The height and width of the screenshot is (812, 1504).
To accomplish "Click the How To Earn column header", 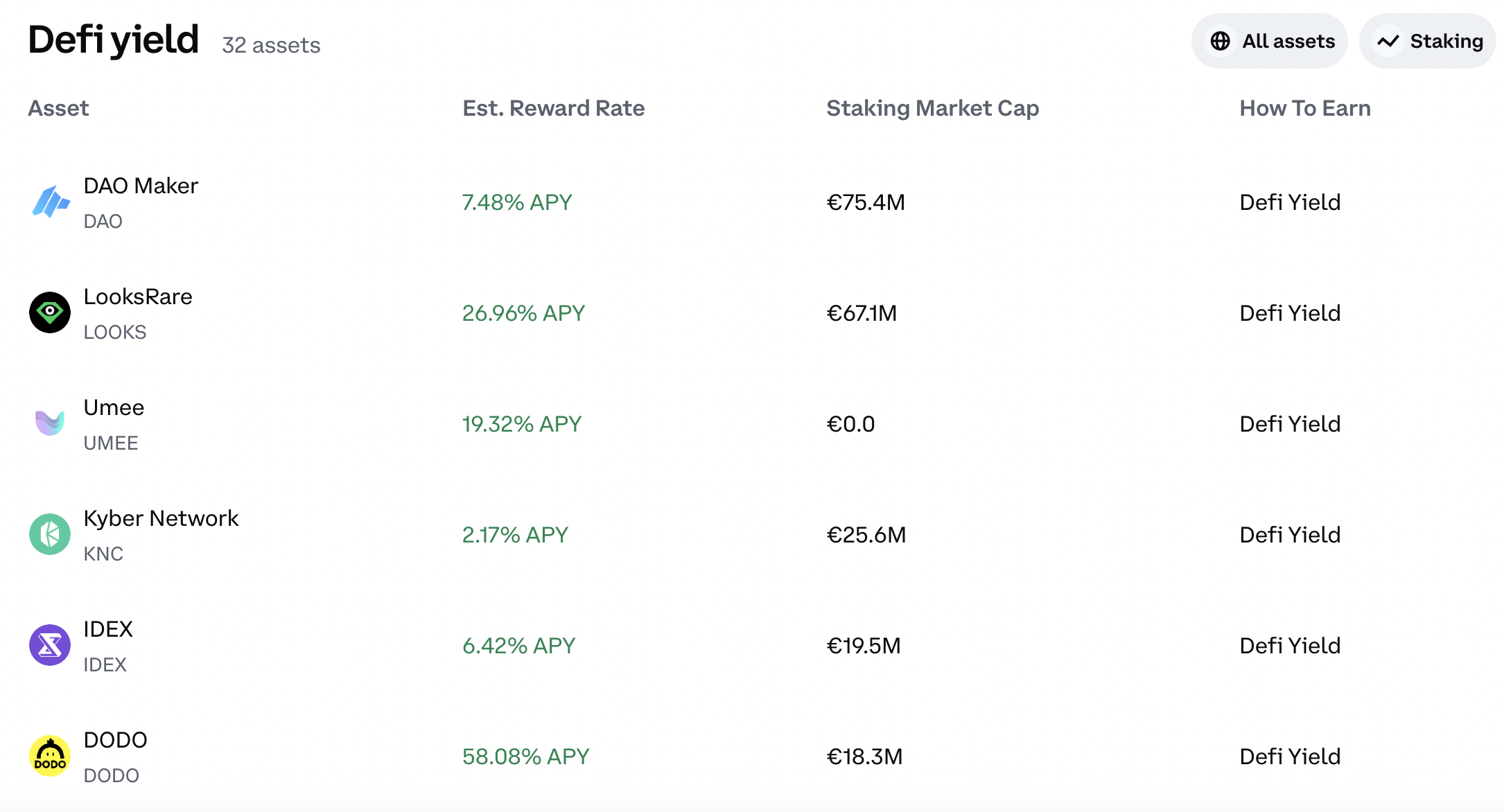I will click(x=1305, y=108).
